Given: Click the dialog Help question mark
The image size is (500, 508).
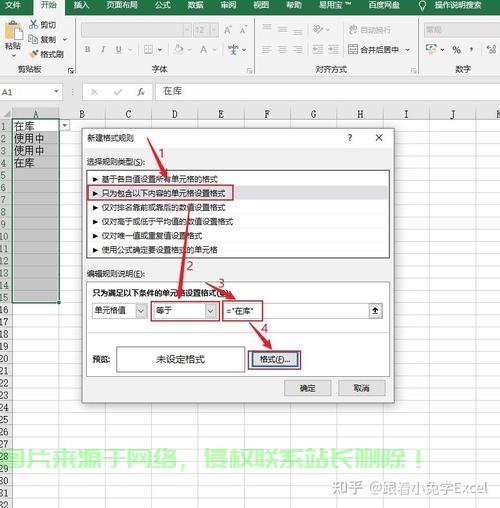Looking at the screenshot, I should [350, 137].
